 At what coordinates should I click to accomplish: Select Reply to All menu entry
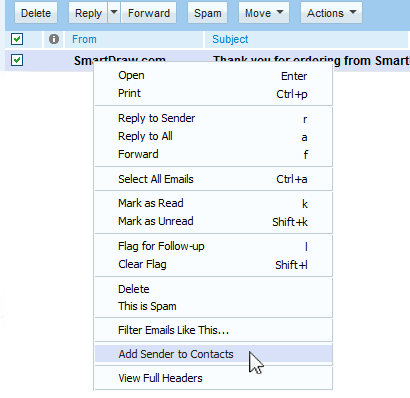(213, 136)
